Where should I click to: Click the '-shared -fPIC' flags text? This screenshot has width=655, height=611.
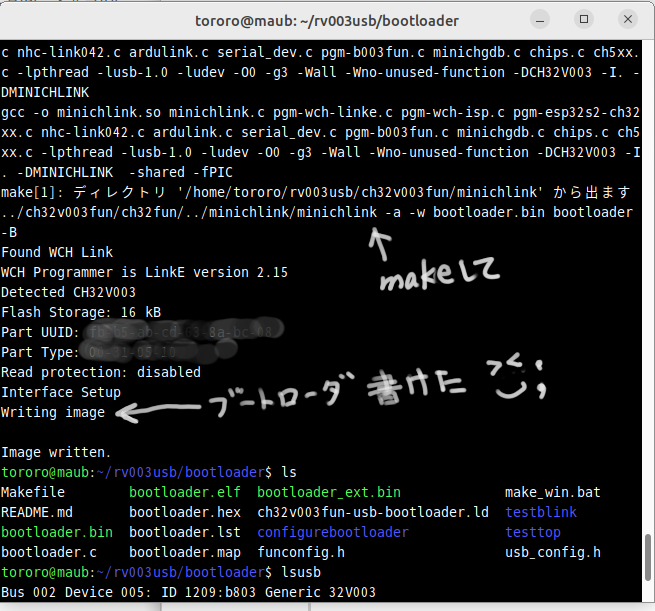click(180, 172)
